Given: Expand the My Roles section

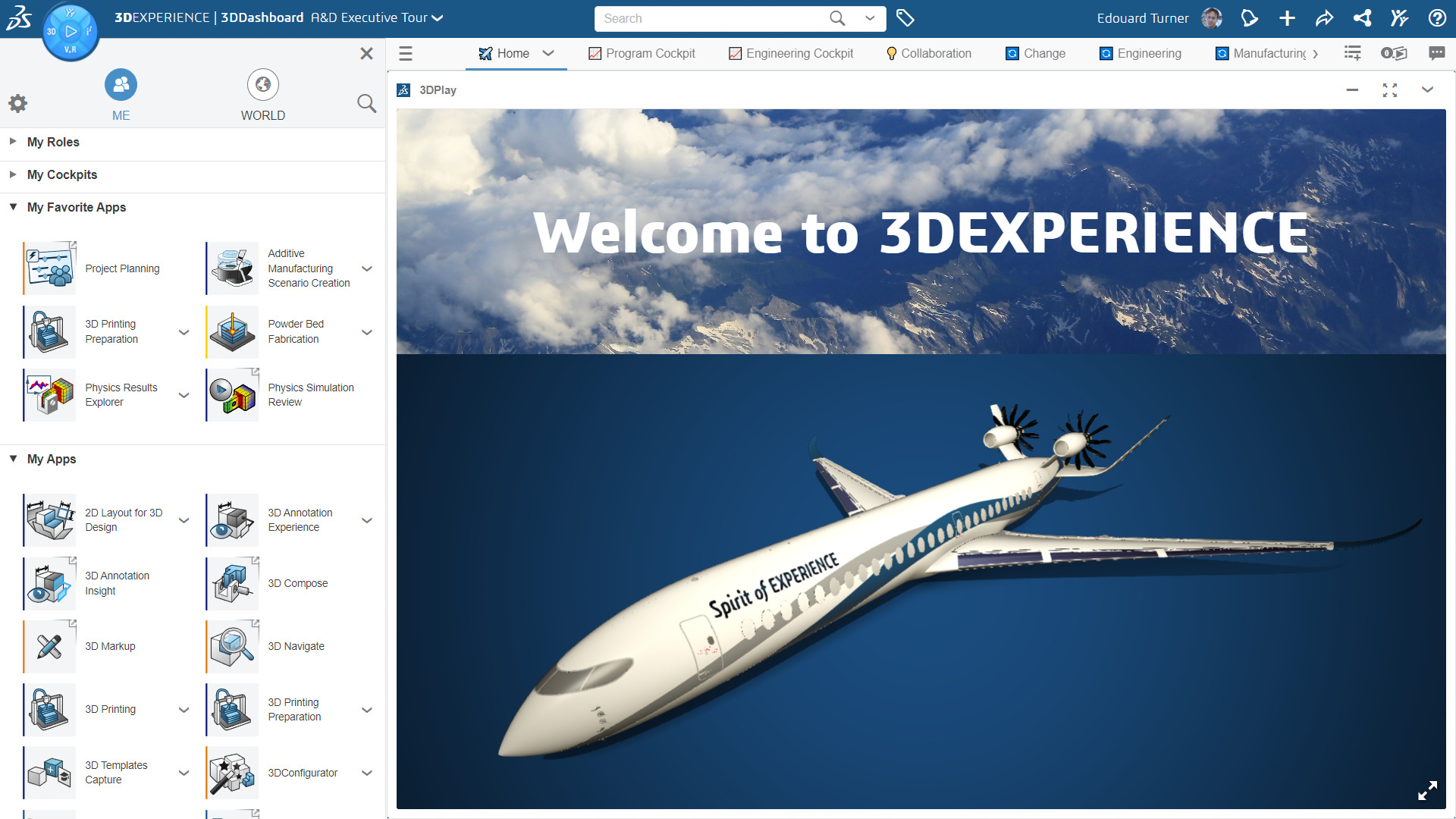Looking at the screenshot, I should click(12, 141).
